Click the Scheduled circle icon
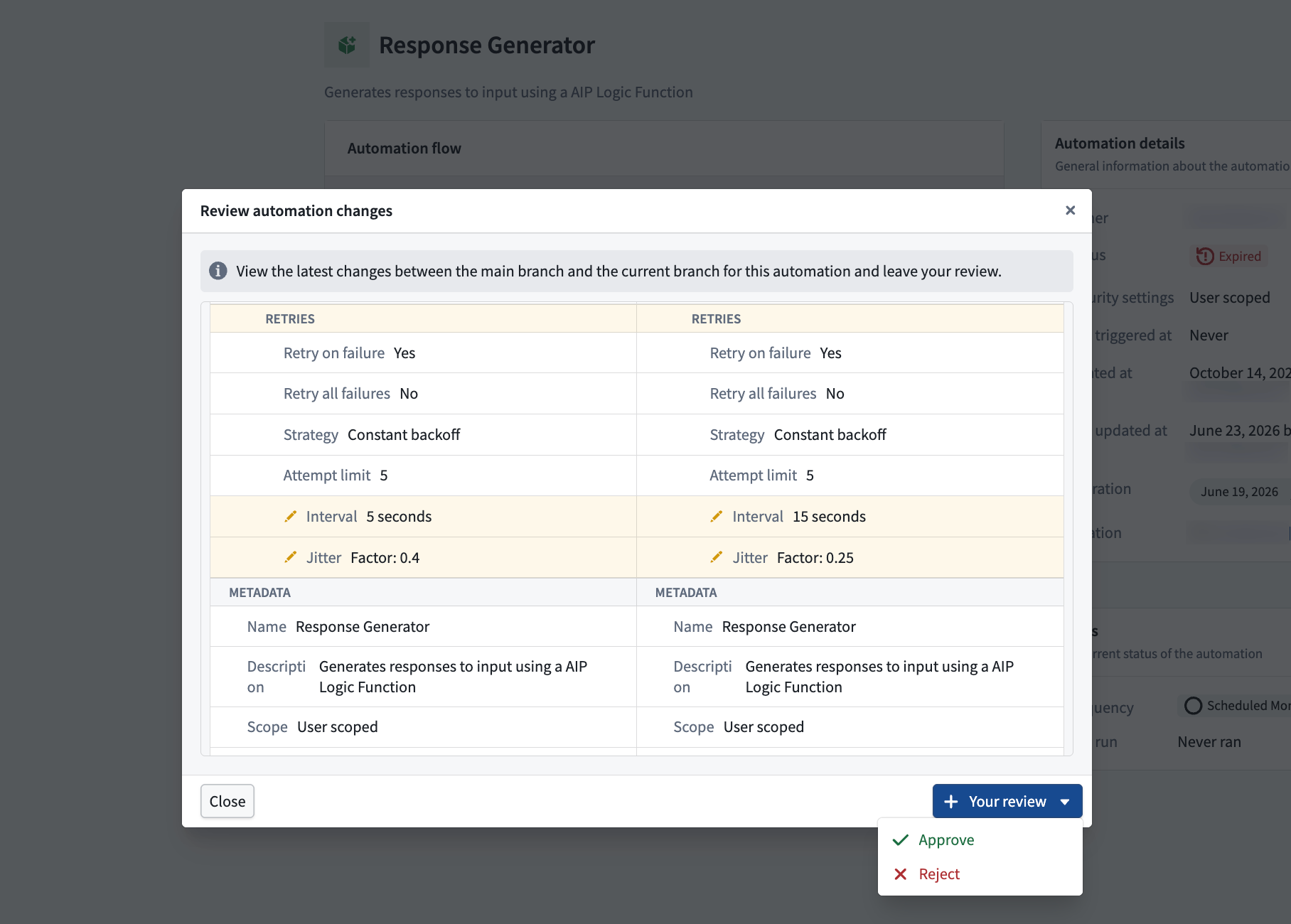 click(1194, 705)
